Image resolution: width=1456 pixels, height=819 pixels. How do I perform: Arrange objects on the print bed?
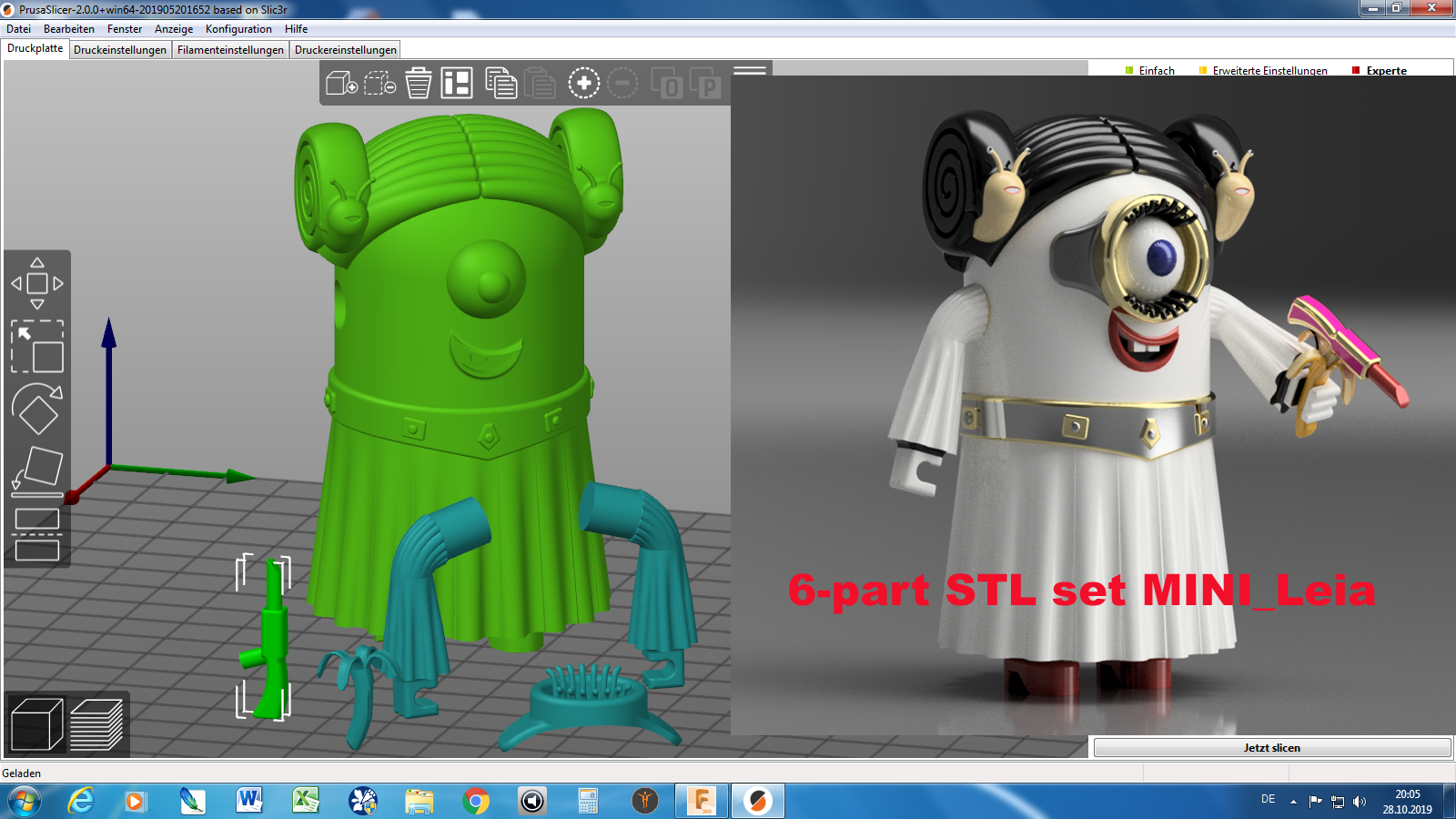click(457, 83)
